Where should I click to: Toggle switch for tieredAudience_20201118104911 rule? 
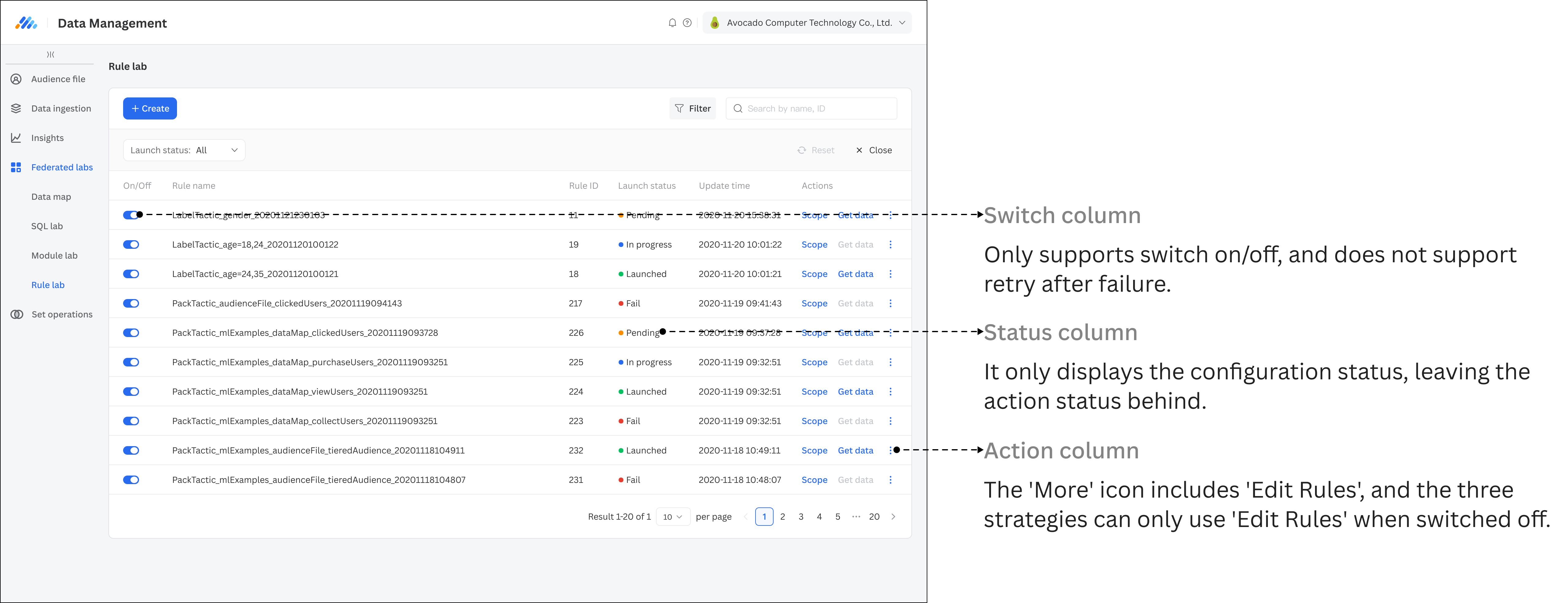pos(131,451)
